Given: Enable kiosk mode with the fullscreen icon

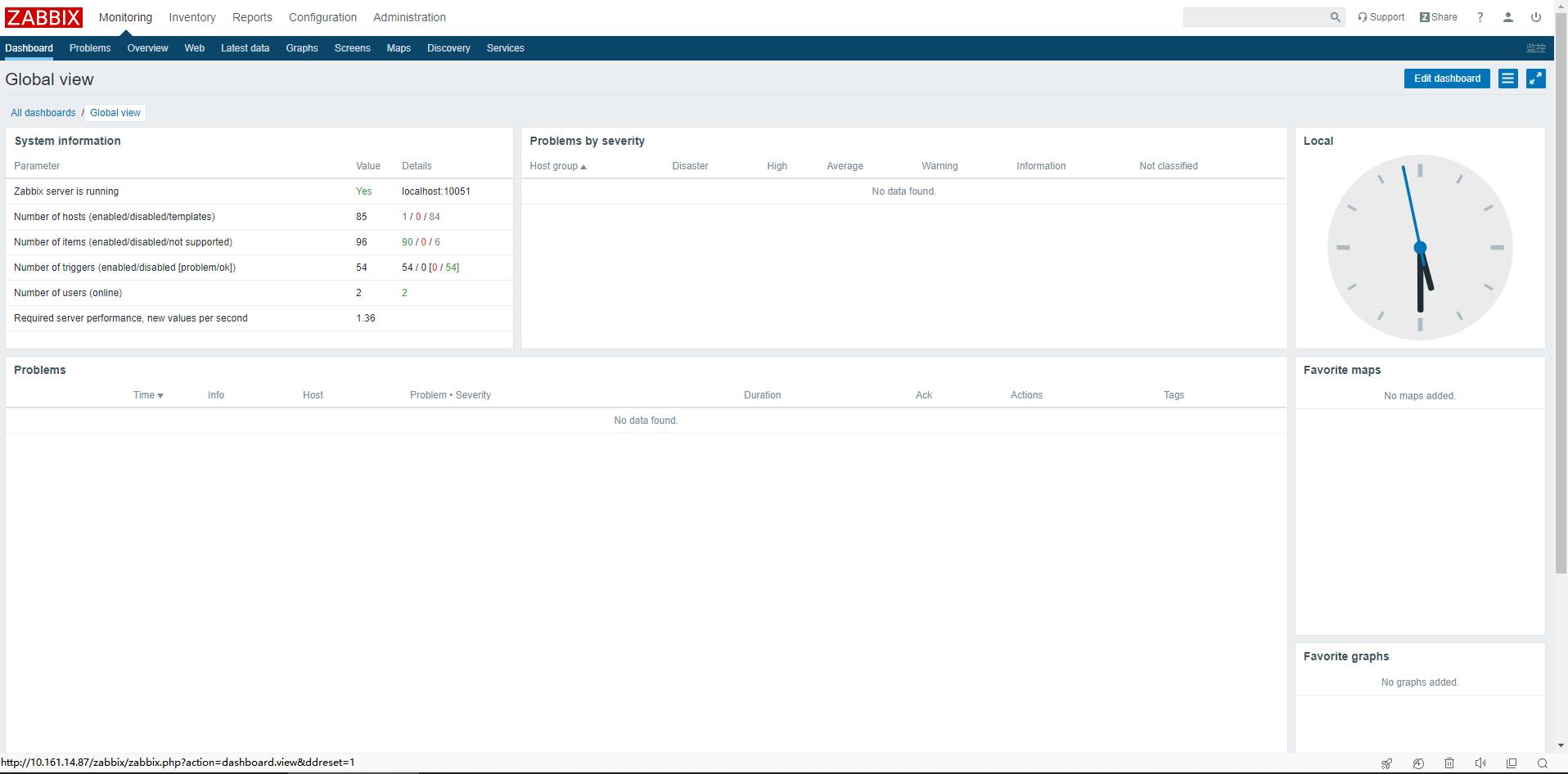Looking at the screenshot, I should [1535, 78].
